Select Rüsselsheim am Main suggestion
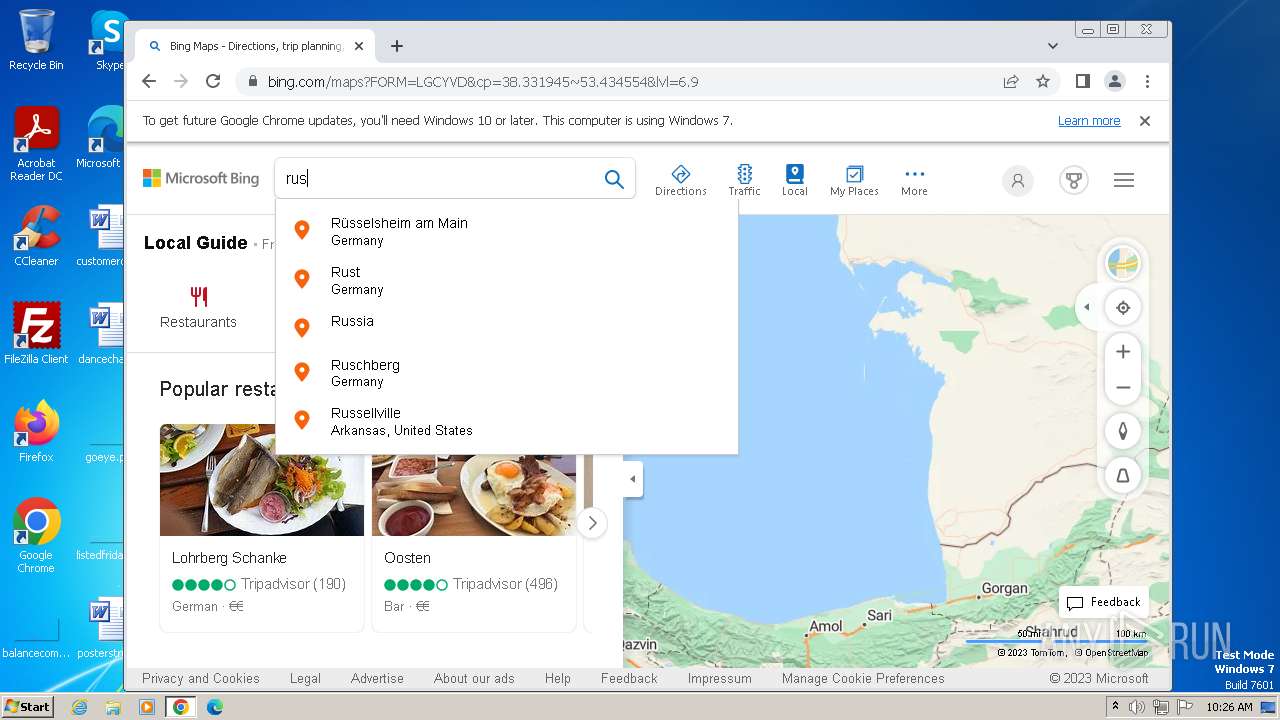 coord(506,231)
